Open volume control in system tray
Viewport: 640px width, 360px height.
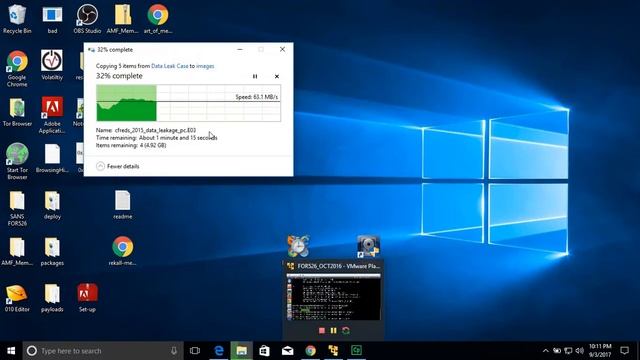point(580,351)
